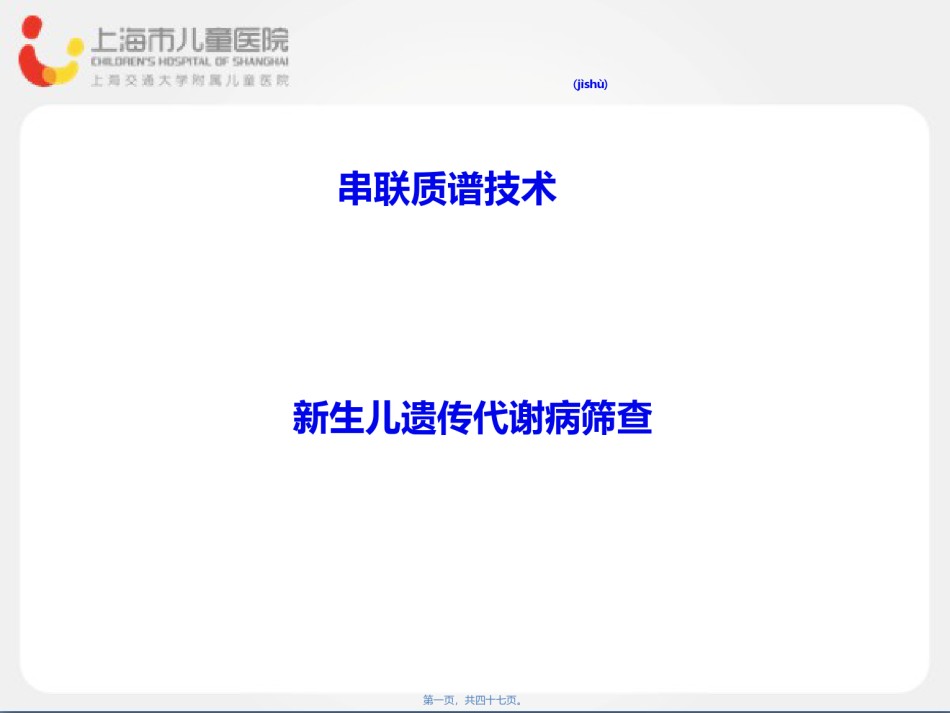
Task: Select the subtitle 新生儿遗传代谢病筛查
Action: pyautogui.click(x=472, y=417)
